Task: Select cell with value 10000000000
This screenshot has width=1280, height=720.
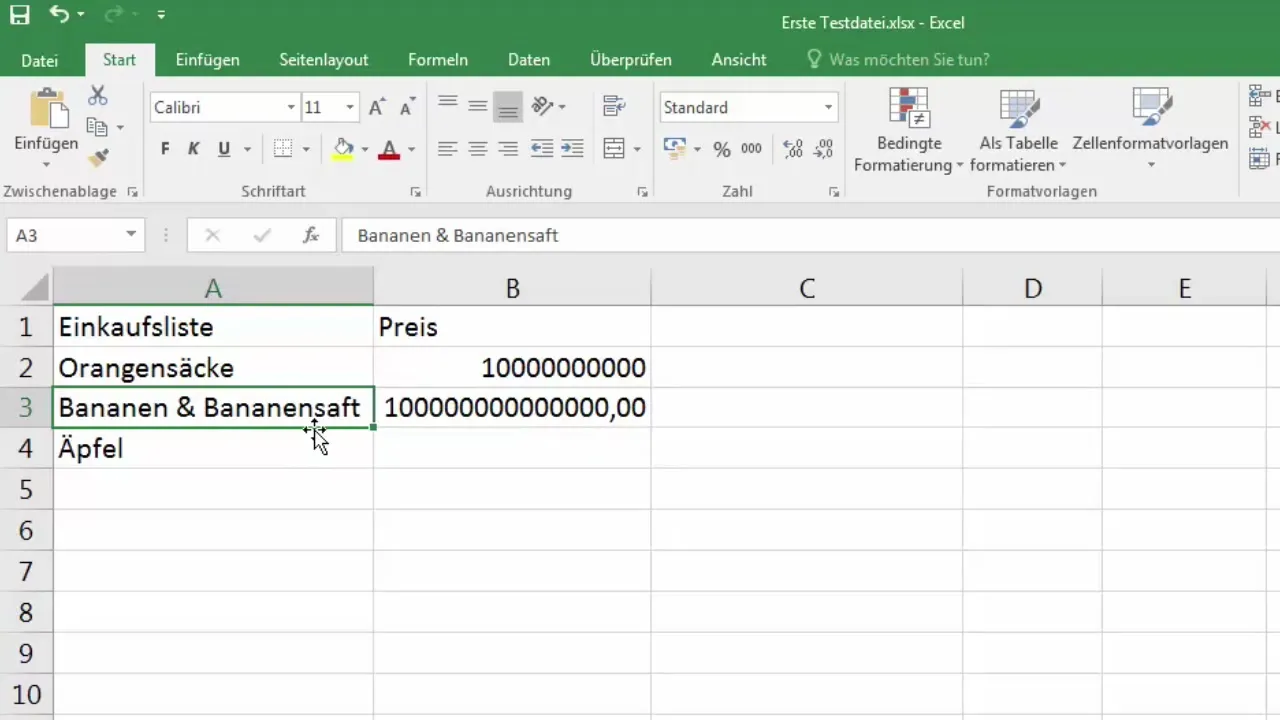Action: (x=512, y=367)
